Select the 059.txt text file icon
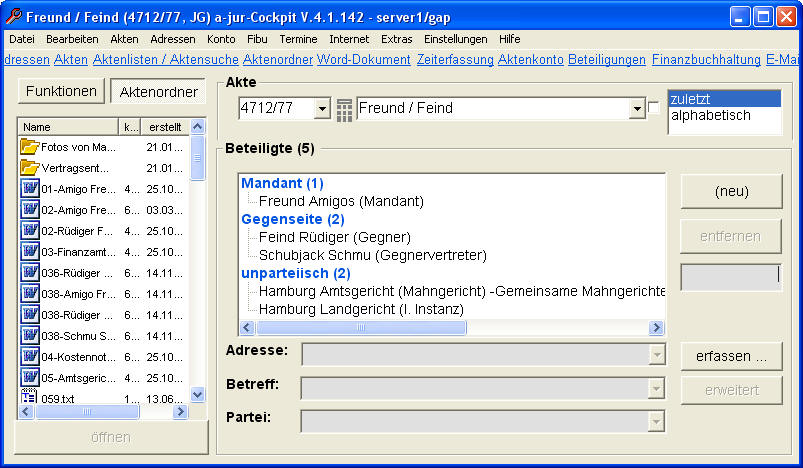The width and height of the screenshot is (803, 468). (29, 397)
